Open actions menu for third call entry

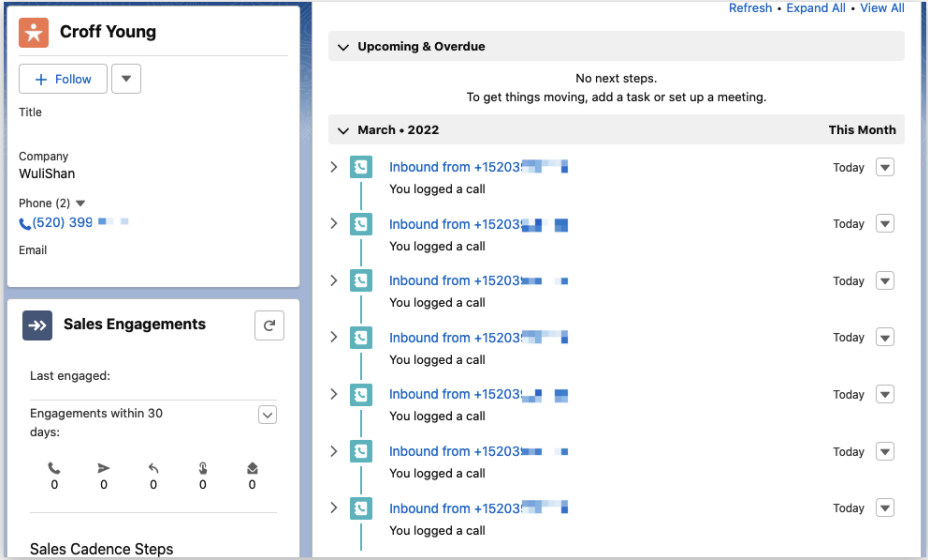pos(885,281)
